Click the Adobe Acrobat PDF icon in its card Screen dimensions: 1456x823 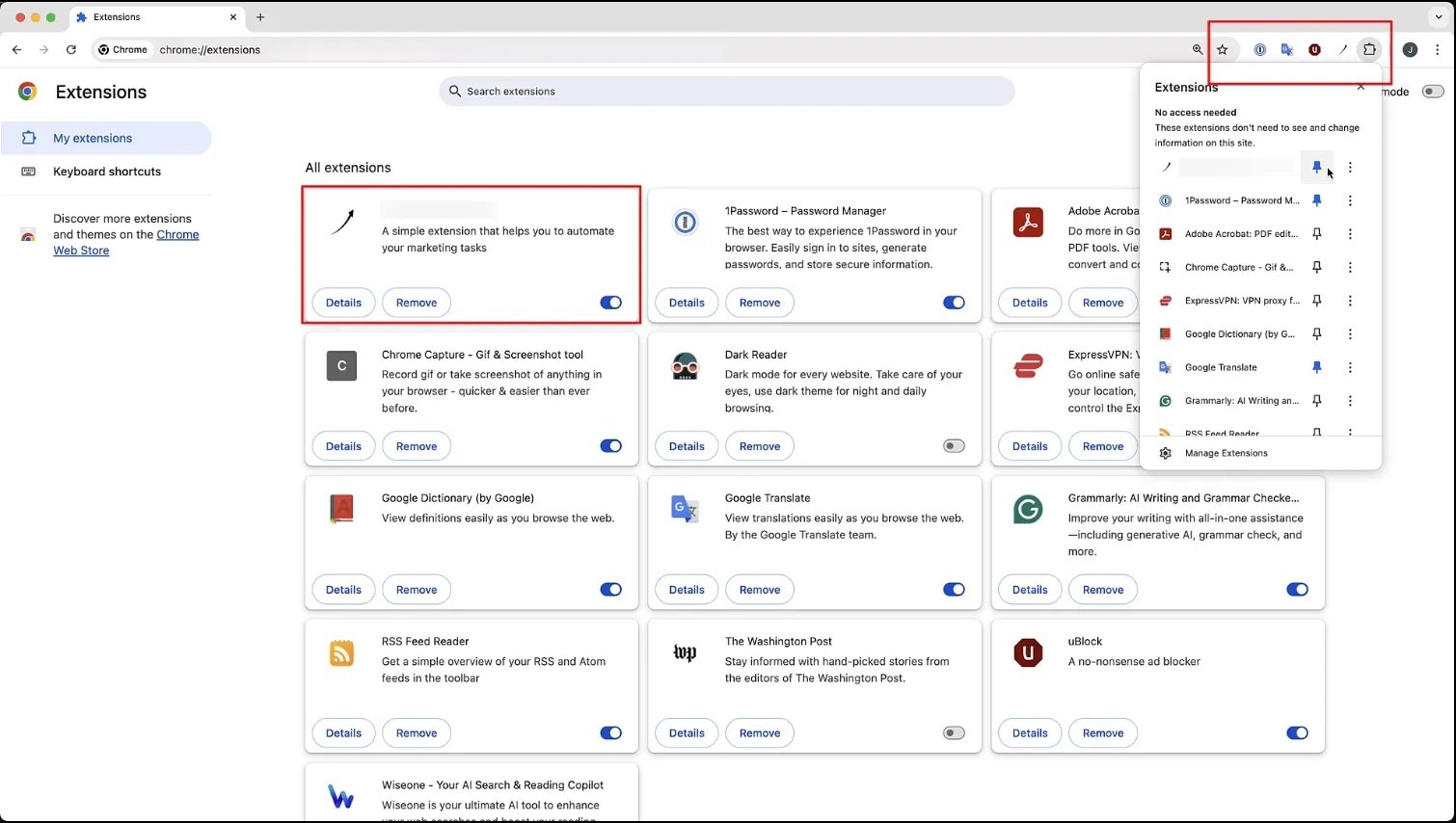[1028, 221]
